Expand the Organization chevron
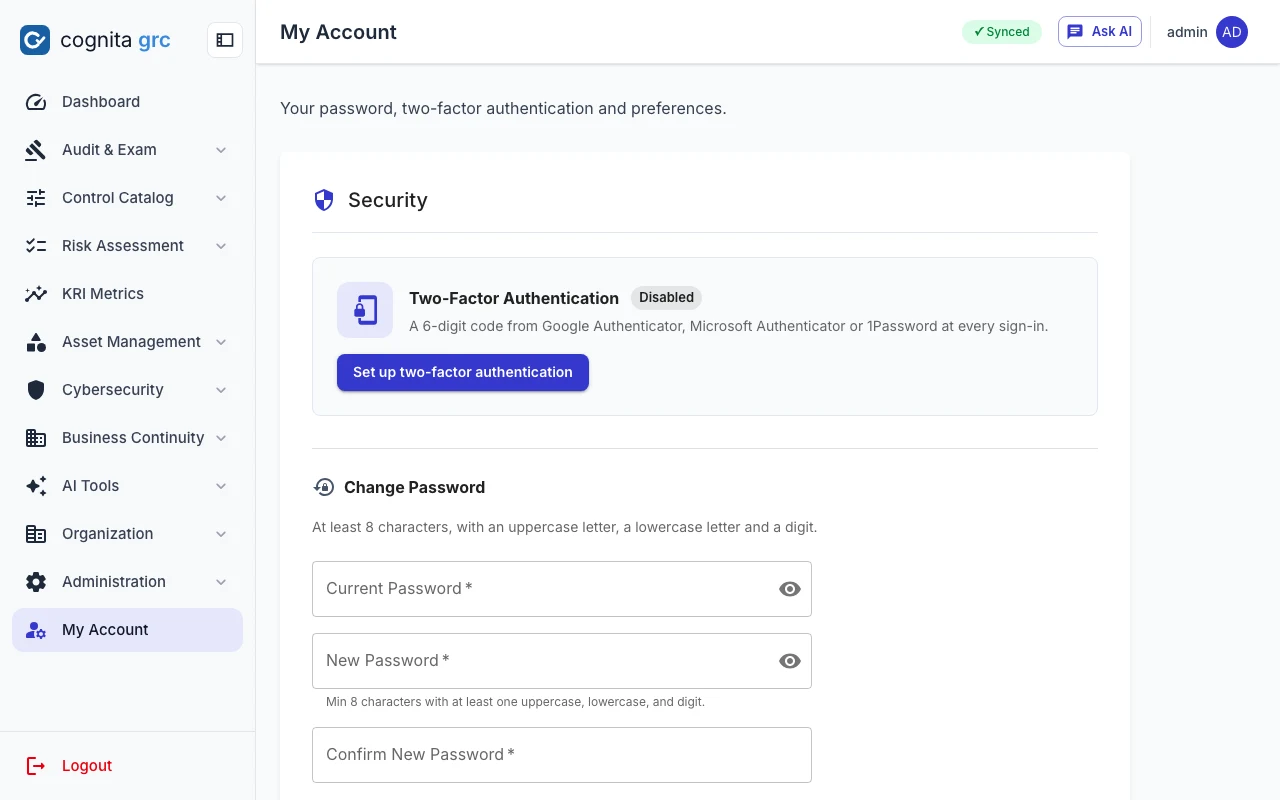The height and width of the screenshot is (800, 1280). [221, 534]
